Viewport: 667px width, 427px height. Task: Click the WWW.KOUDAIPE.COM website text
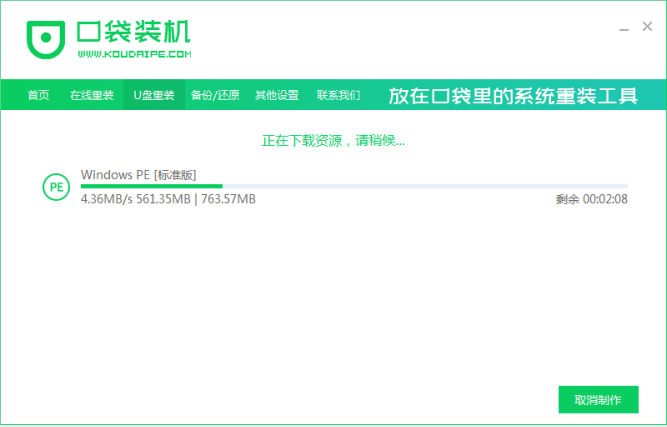pos(135,54)
